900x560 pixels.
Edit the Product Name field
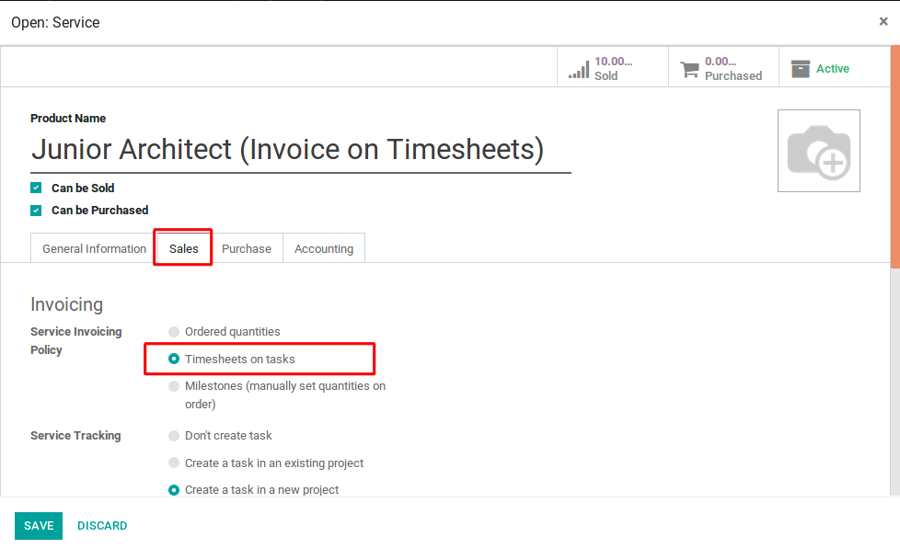click(301, 150)
